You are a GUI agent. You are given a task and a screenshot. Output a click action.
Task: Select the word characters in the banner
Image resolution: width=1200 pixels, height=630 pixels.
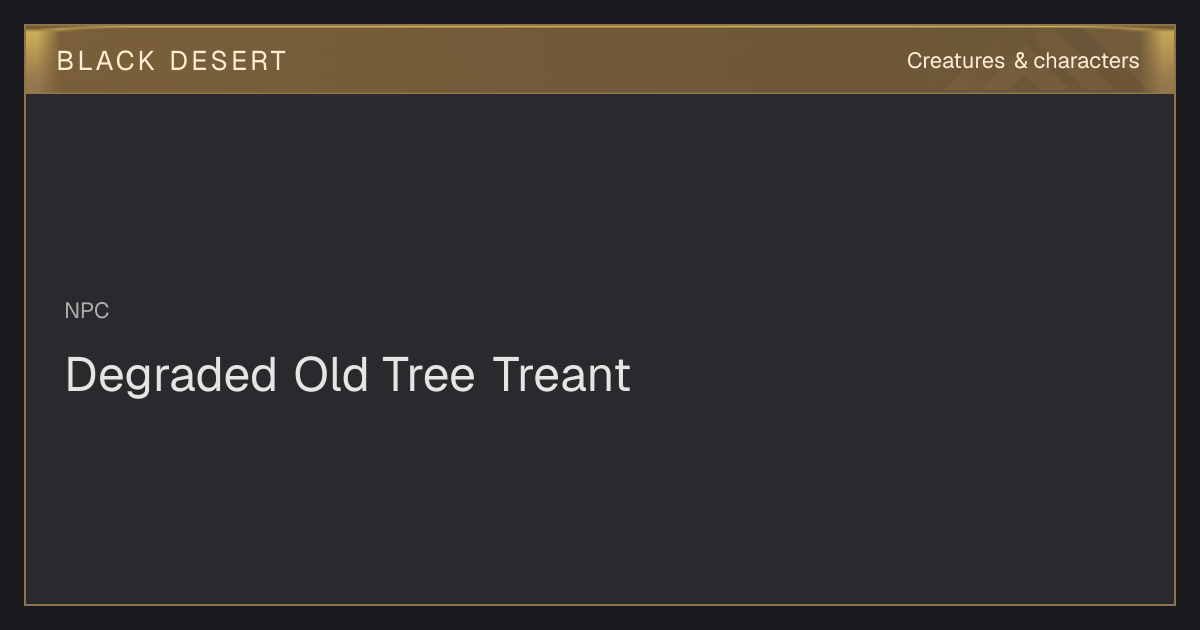click(1087, 61)
